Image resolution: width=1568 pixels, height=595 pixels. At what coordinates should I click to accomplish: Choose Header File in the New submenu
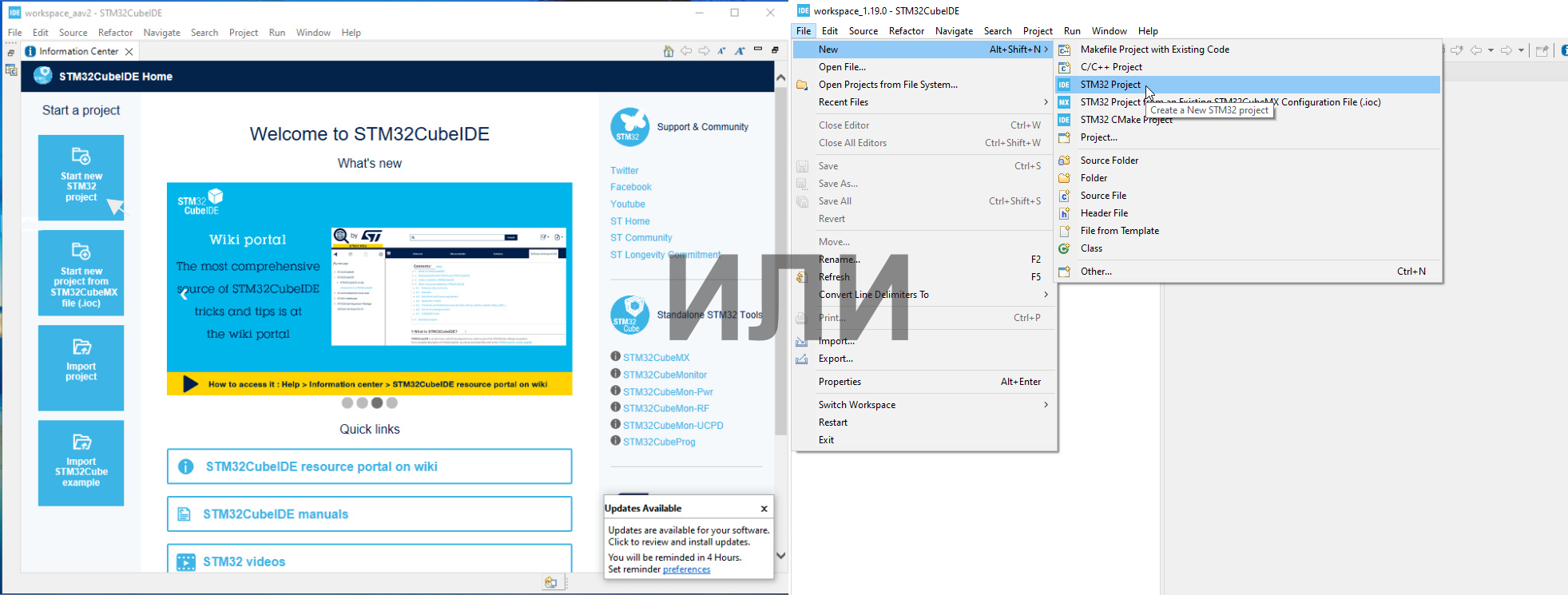click(1248, 213)
